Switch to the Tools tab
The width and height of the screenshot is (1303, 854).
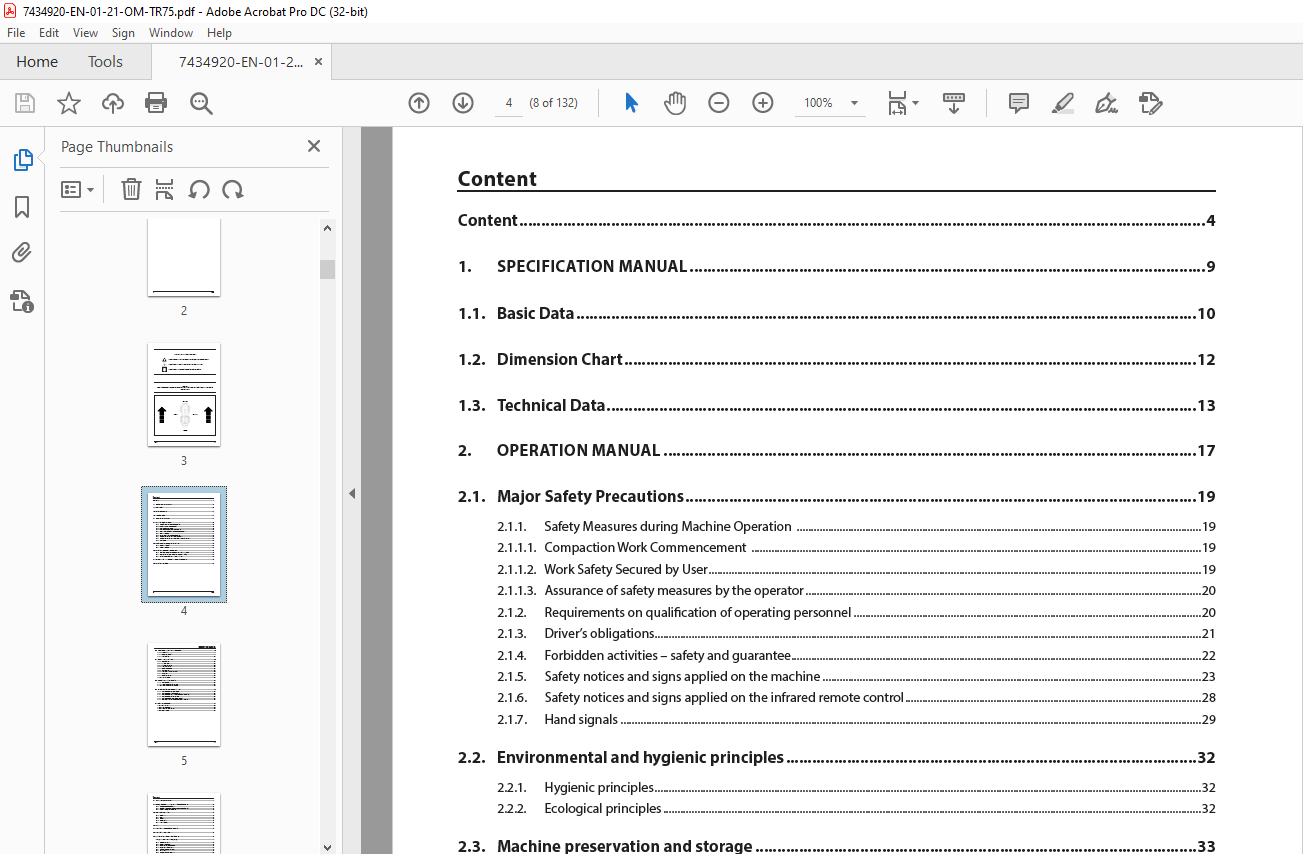point(105,62)
